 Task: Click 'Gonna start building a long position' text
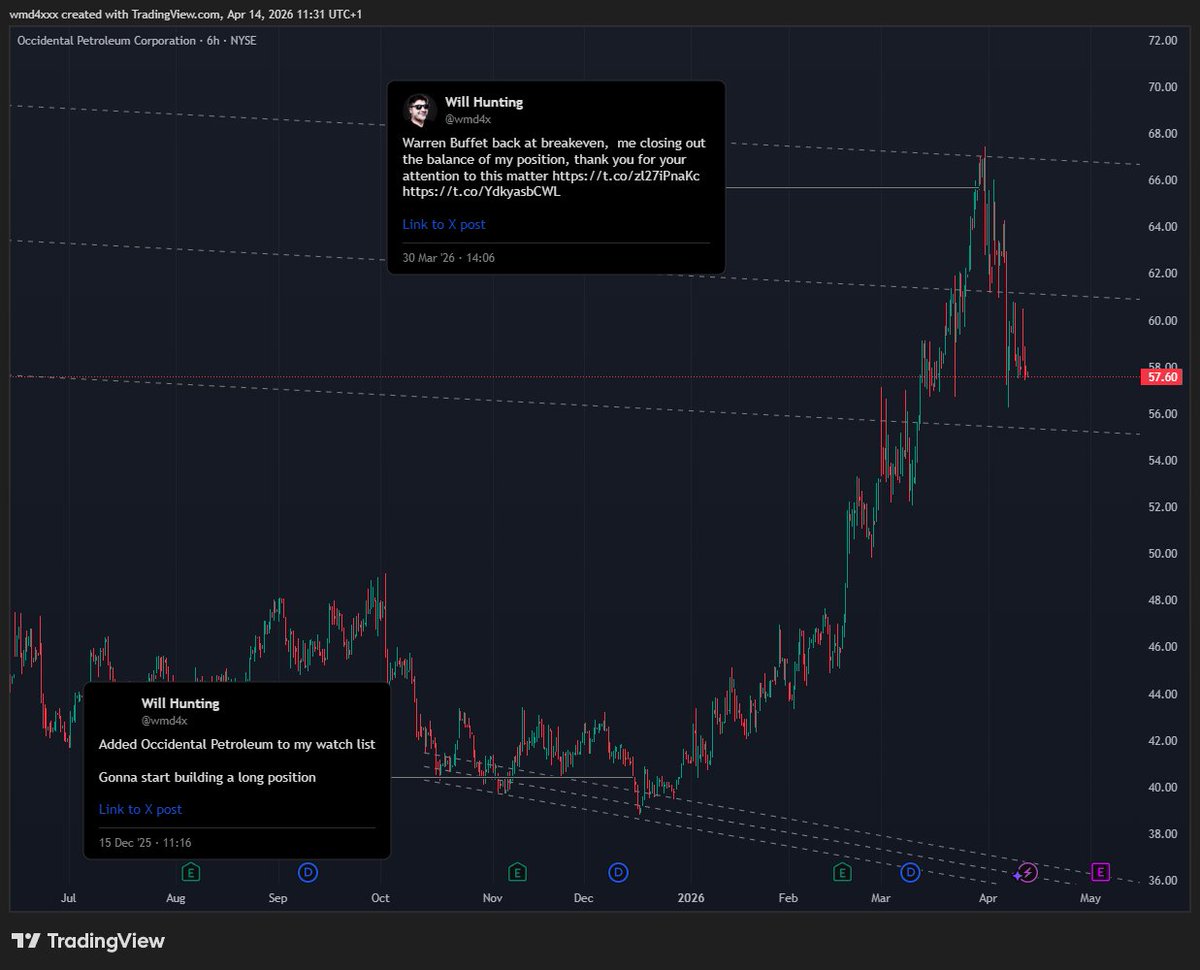(x=207, y=777)
